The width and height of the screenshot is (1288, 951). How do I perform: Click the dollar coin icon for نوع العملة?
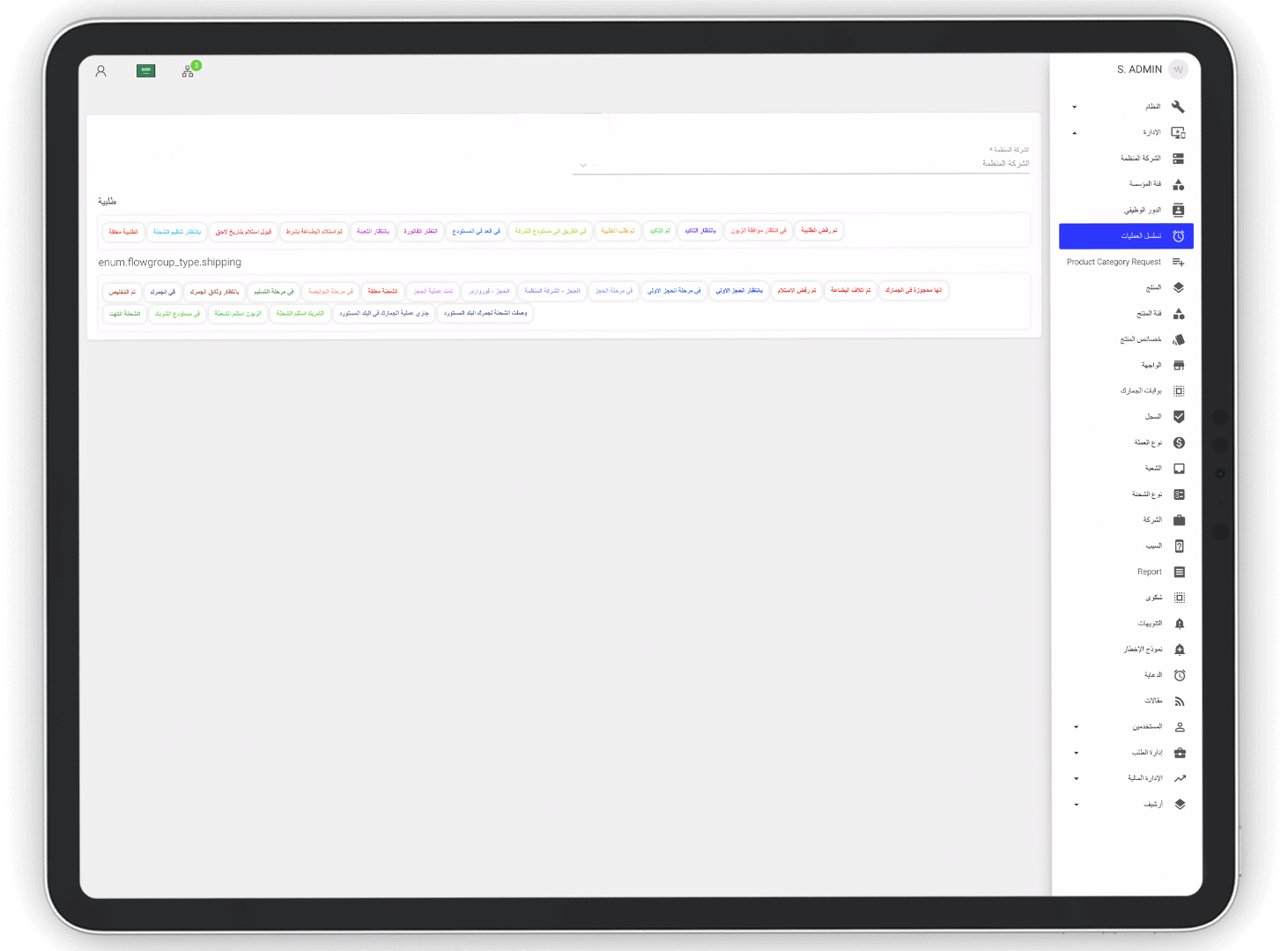[x=1179, y=442]
